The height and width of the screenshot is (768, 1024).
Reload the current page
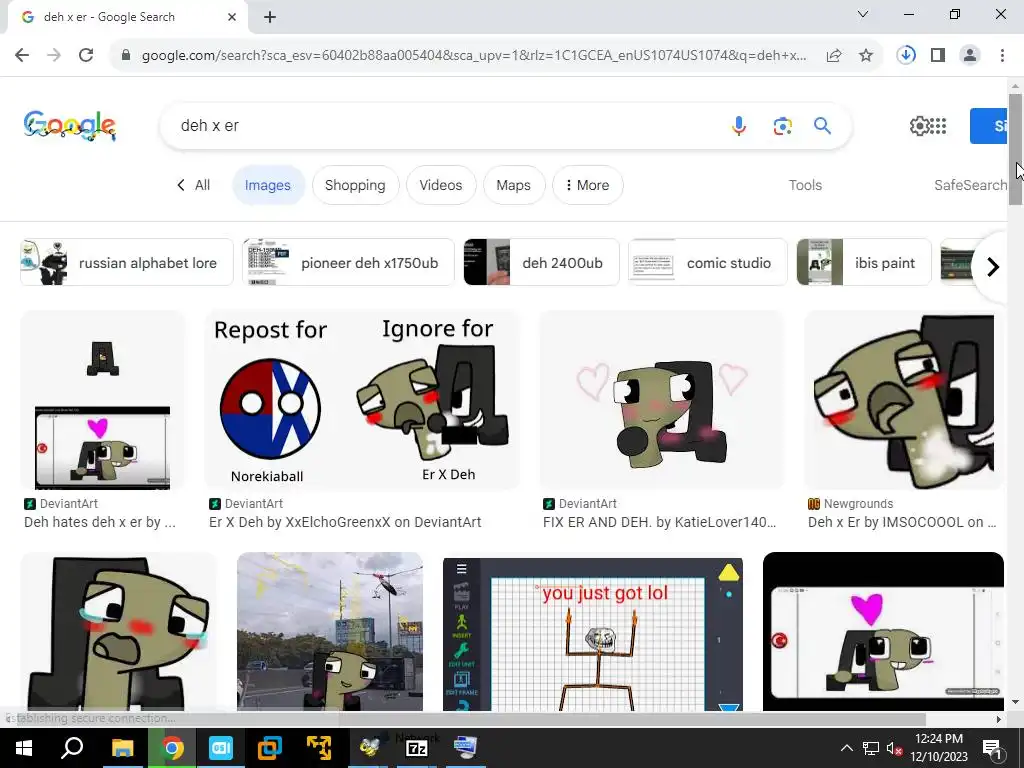[86, 56]
